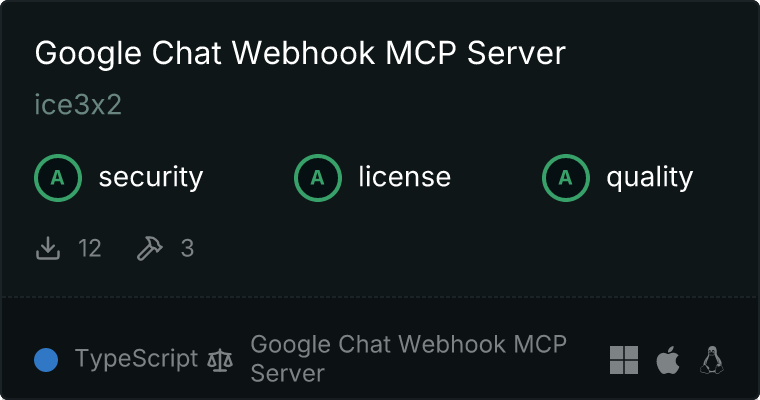Click the download arrow icon
Viewport: 760px width, 400px height.
[48, 248]
